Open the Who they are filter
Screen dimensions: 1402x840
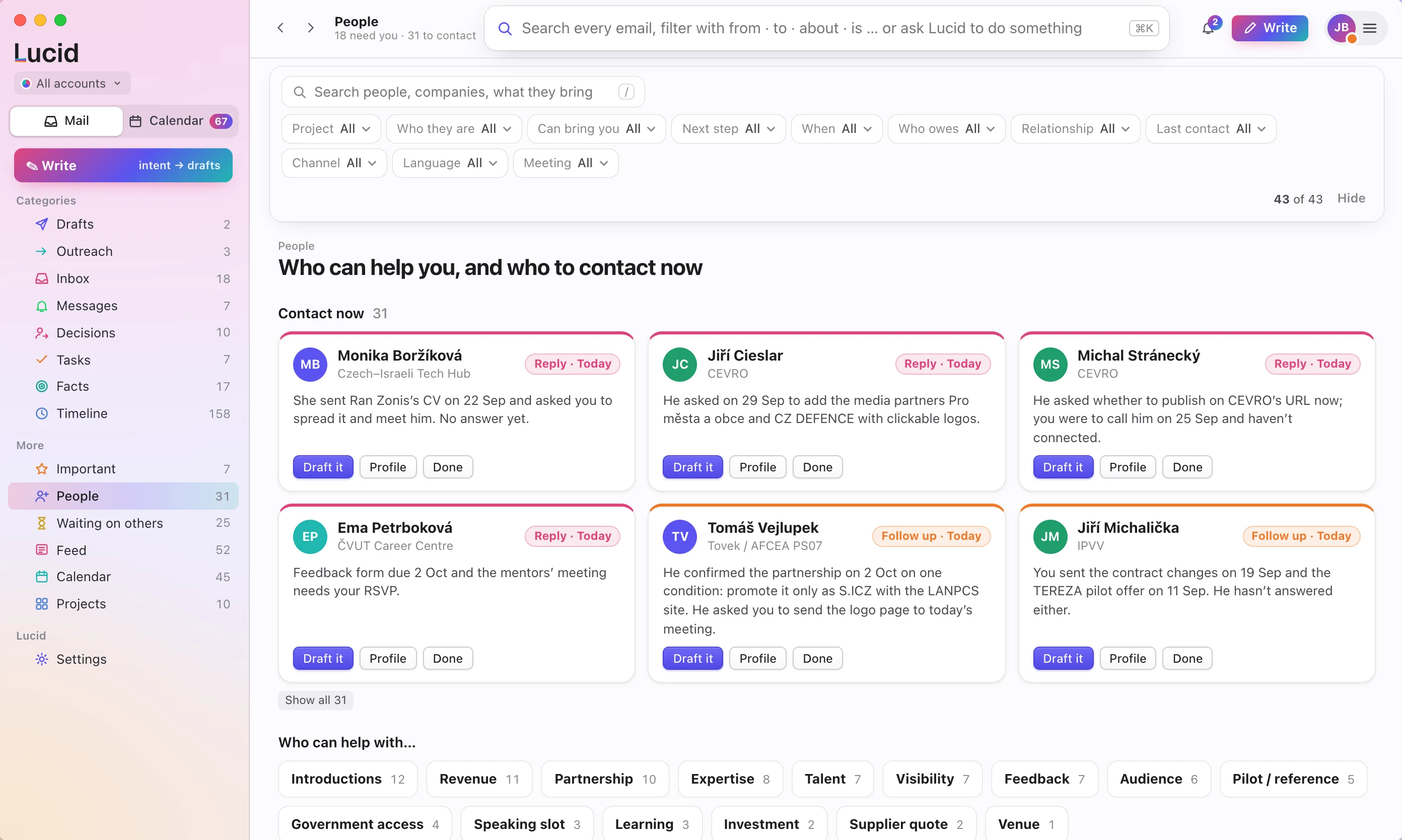pyautogui.click(x=454, y=129)
